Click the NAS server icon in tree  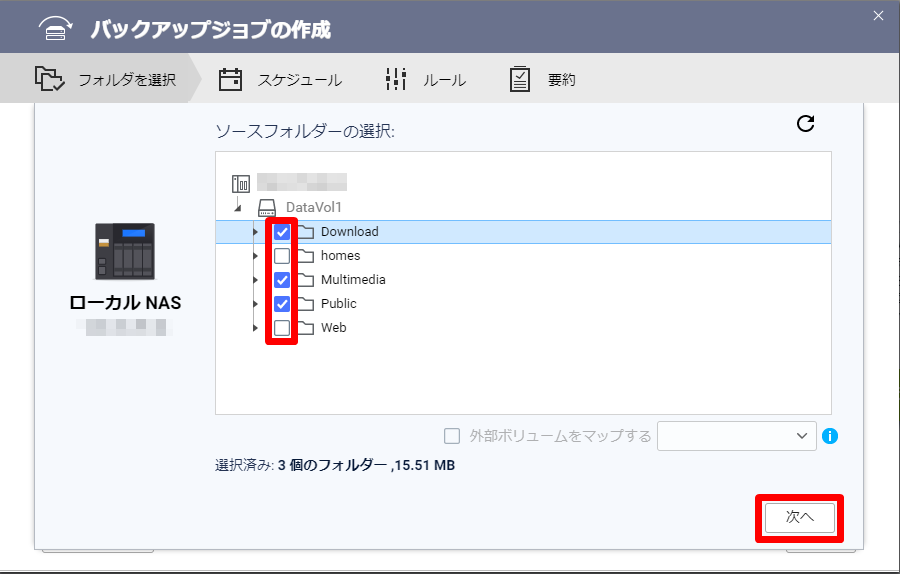[x=241, y=183]
